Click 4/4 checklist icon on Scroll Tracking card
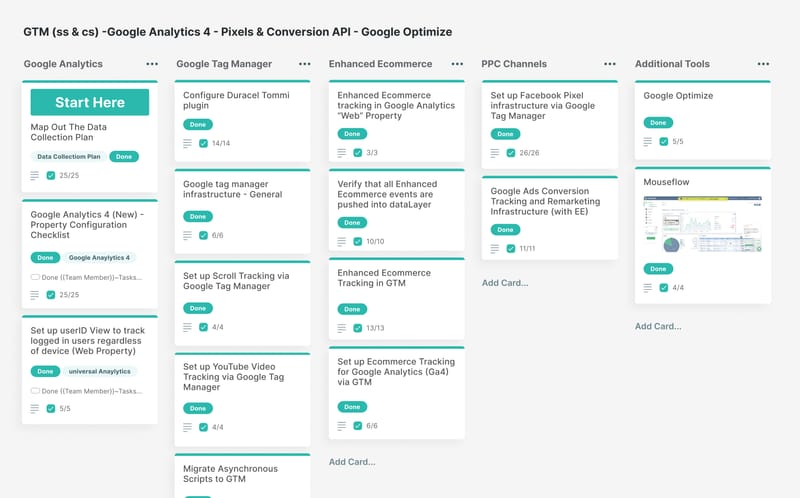This screenshot has width=800, height=498. click(x=203, y=327)
